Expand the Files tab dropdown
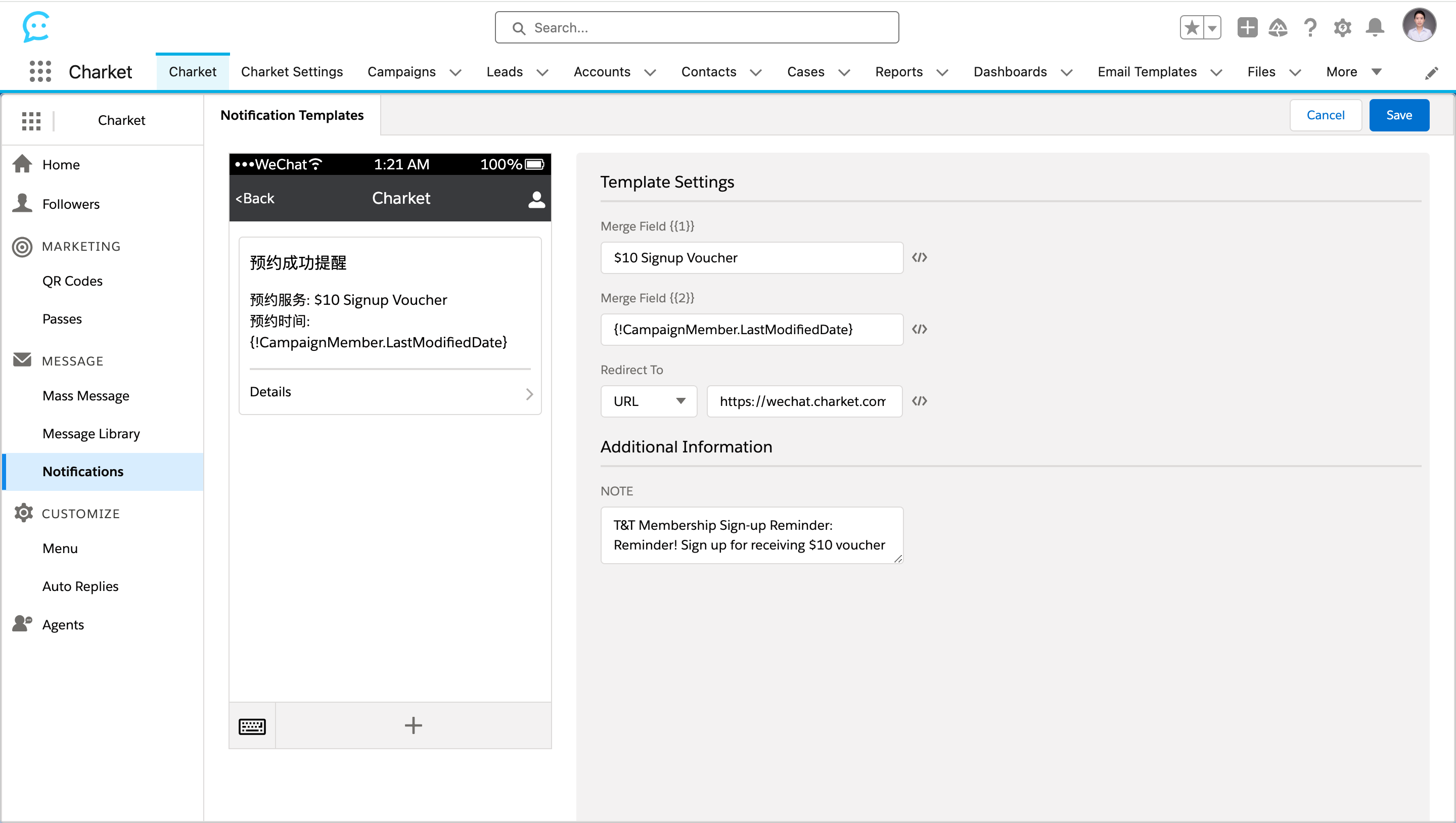The height and width of the screenshot is (823, 1456). [1295, 72]
